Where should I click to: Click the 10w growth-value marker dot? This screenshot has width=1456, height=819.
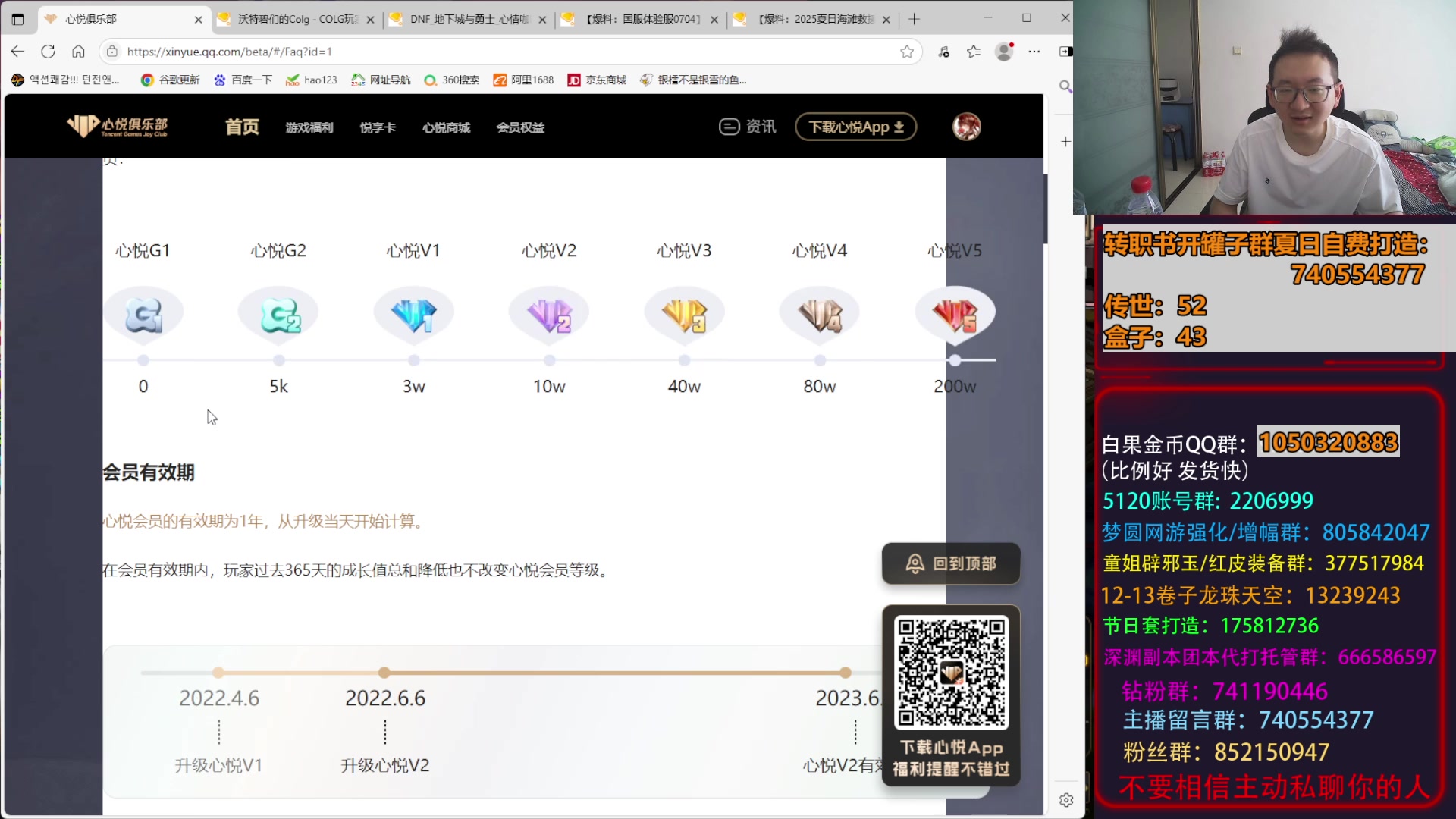click(x=550, y=360)
